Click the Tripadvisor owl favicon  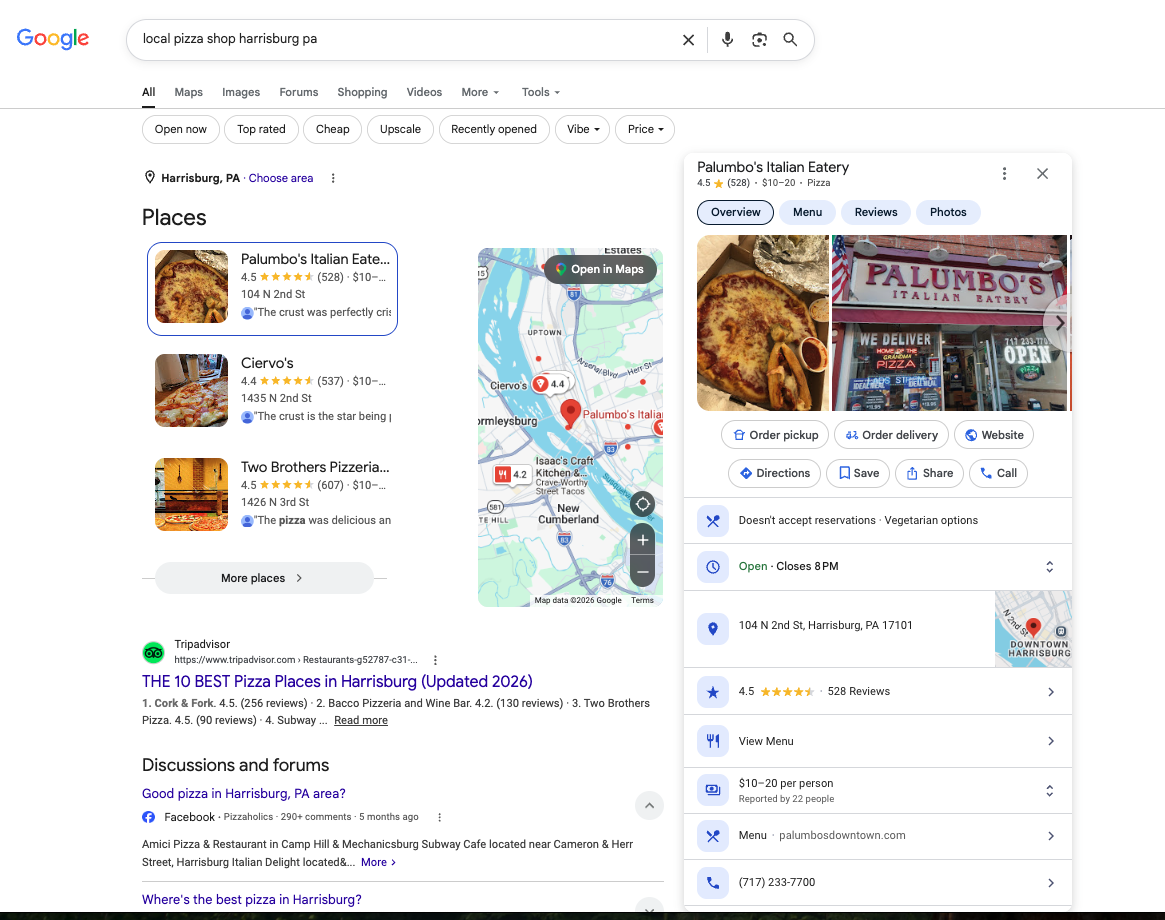point(153,652)
